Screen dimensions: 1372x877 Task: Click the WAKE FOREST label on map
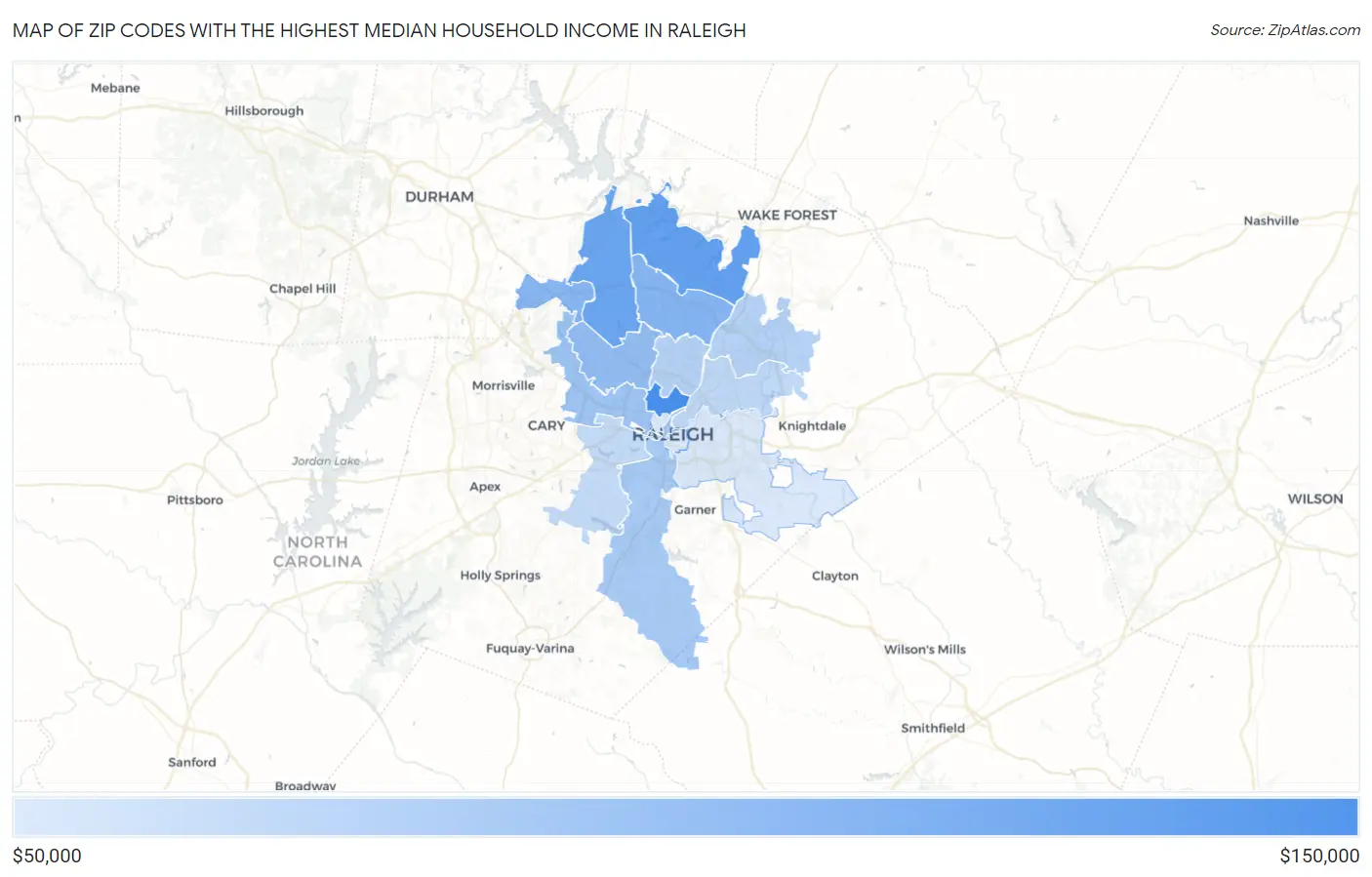787,216
